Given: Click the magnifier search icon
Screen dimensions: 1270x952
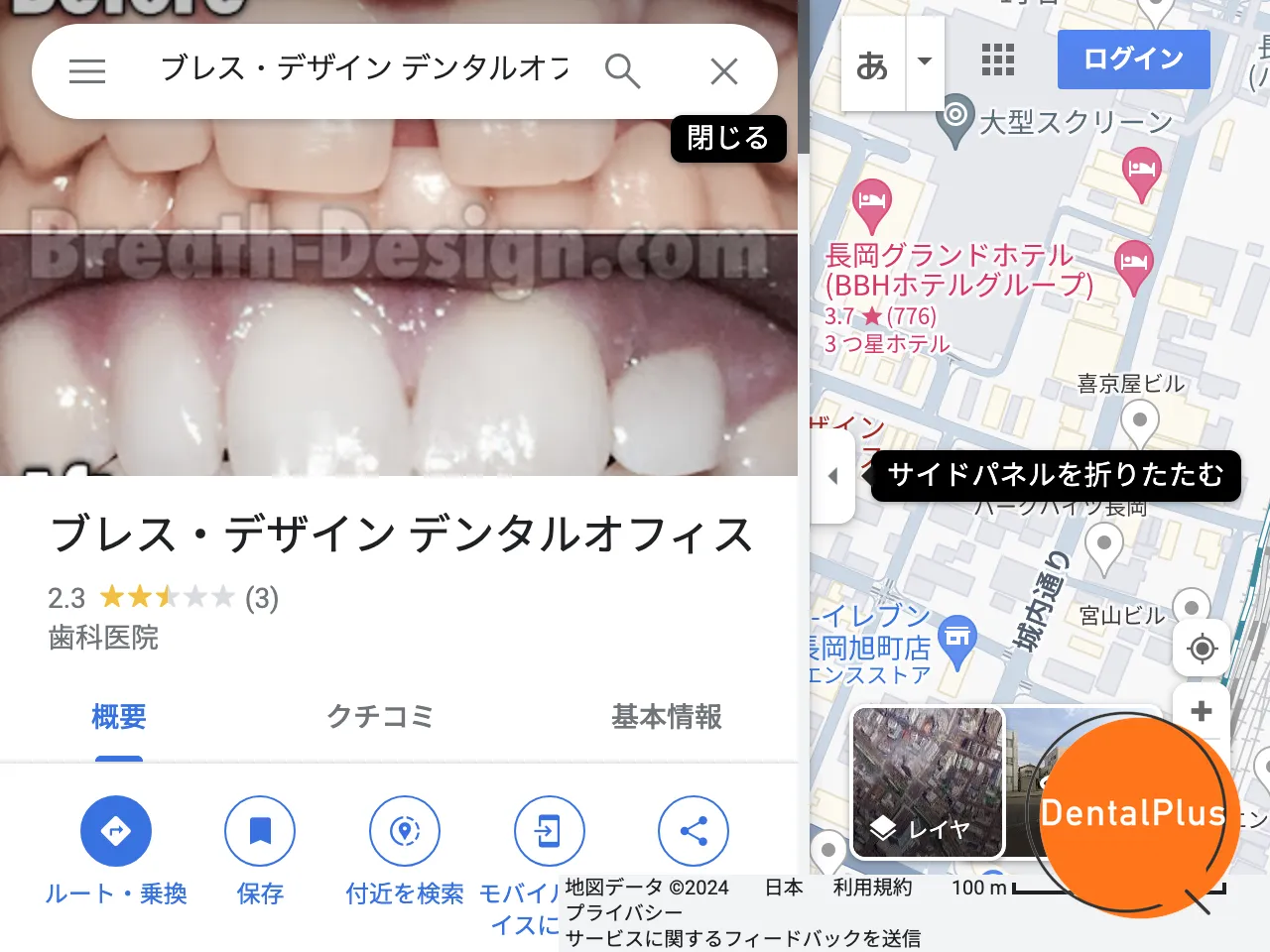Looking at the screenshot, I should point(622,71).
